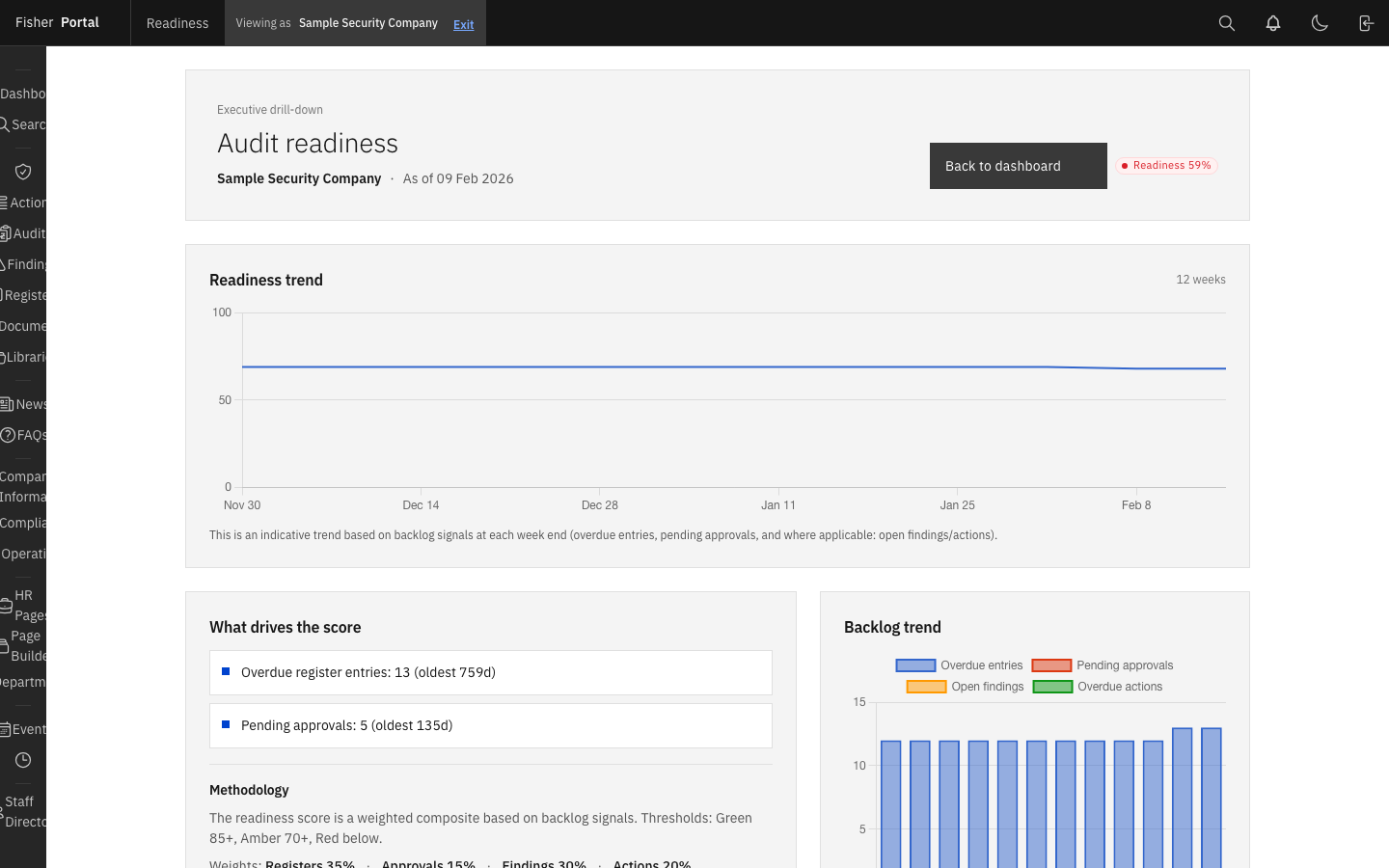The width and height of the screenshot is (1389, 868).
Task: Click Exit to stop viewing as Sample Security Company
Action: (x=463, y=23)
